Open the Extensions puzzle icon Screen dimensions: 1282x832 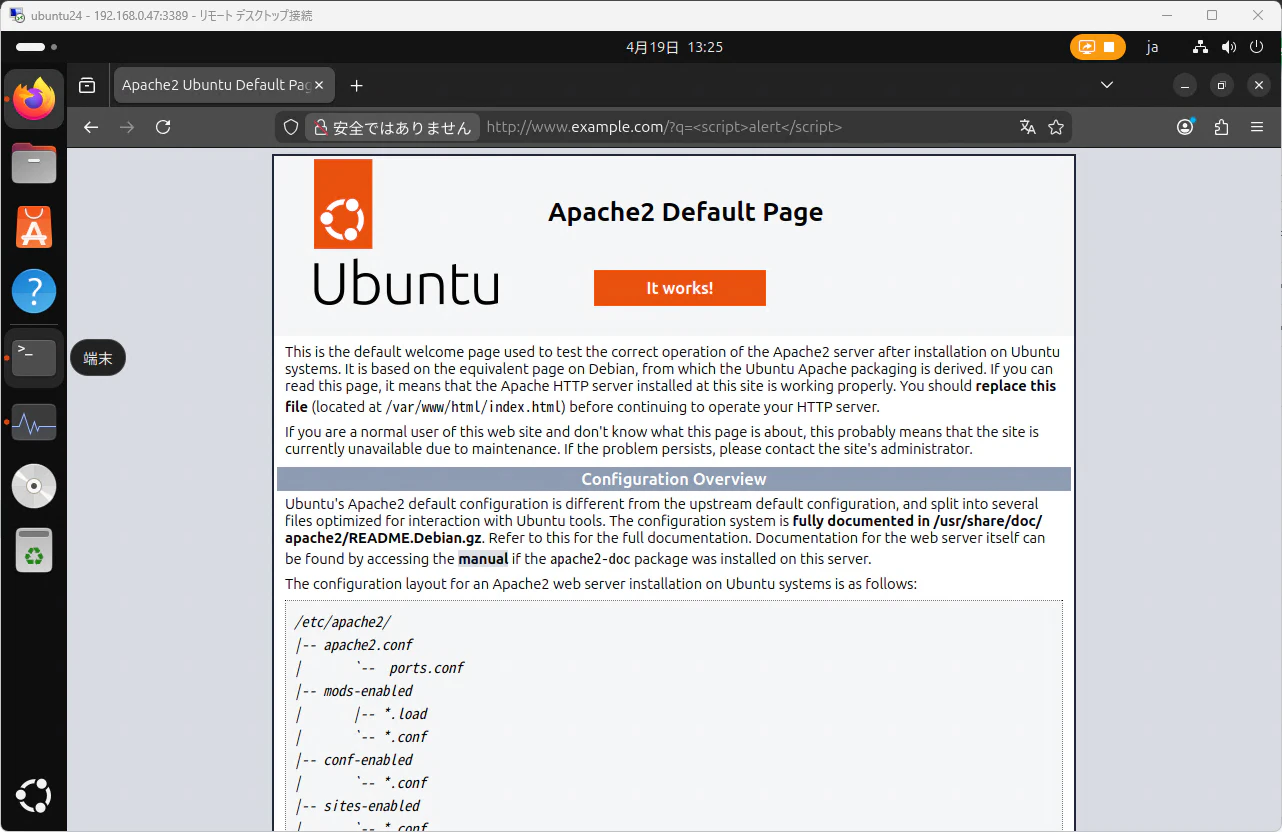1221,127
